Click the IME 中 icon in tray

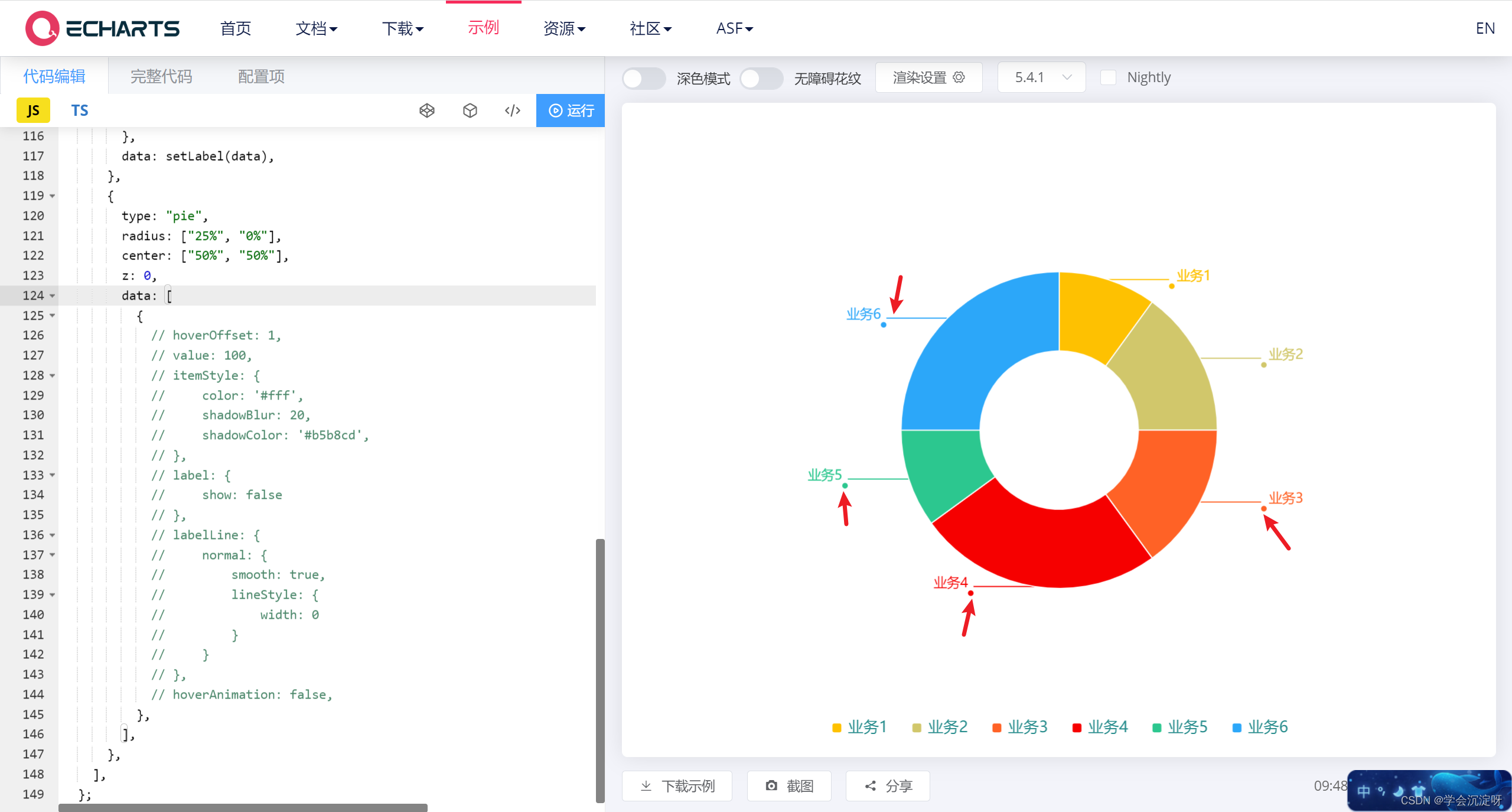coord(1364,791)
